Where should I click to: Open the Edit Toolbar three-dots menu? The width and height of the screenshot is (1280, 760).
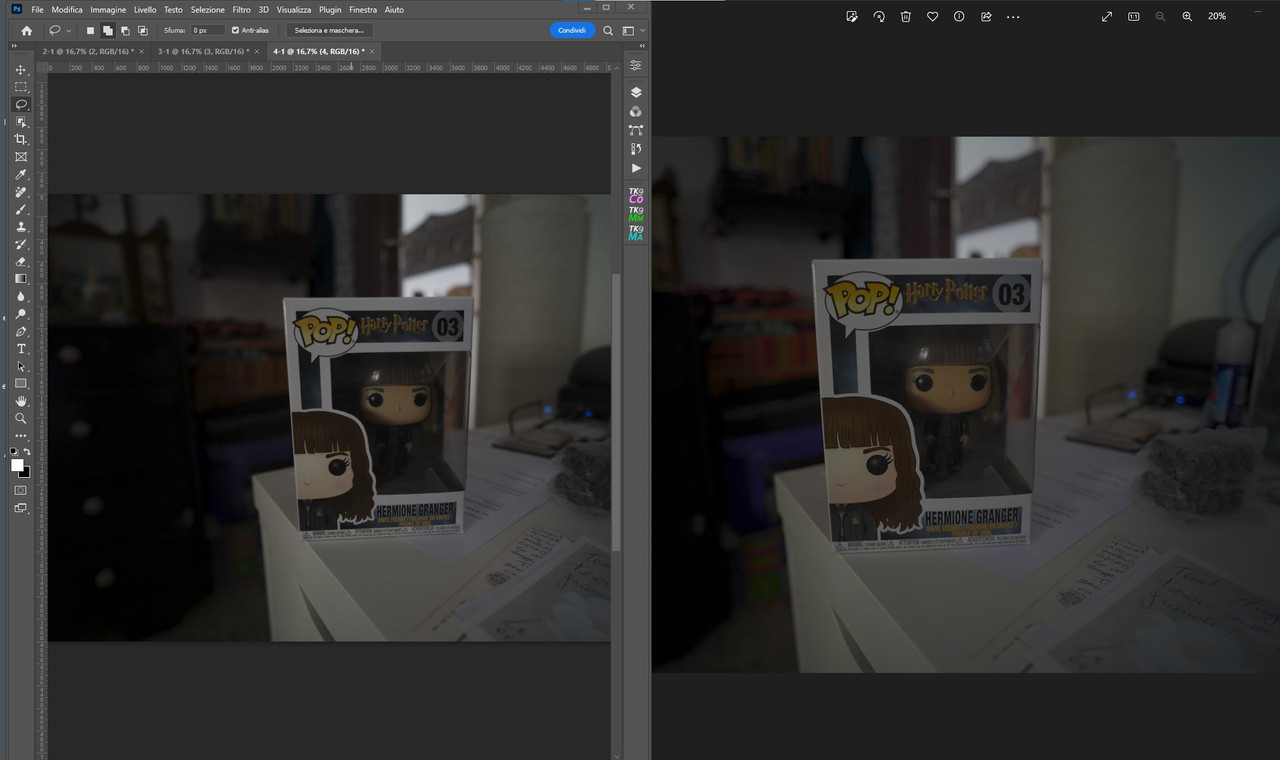(x=21, y=436)
